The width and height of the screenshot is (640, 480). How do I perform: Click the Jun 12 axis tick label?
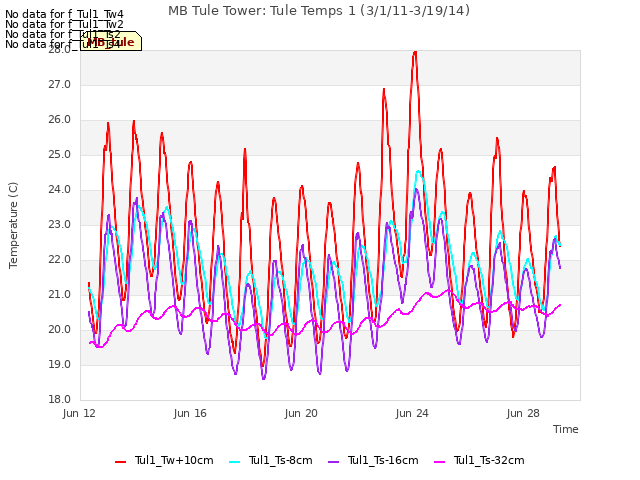tap(79, 413)
